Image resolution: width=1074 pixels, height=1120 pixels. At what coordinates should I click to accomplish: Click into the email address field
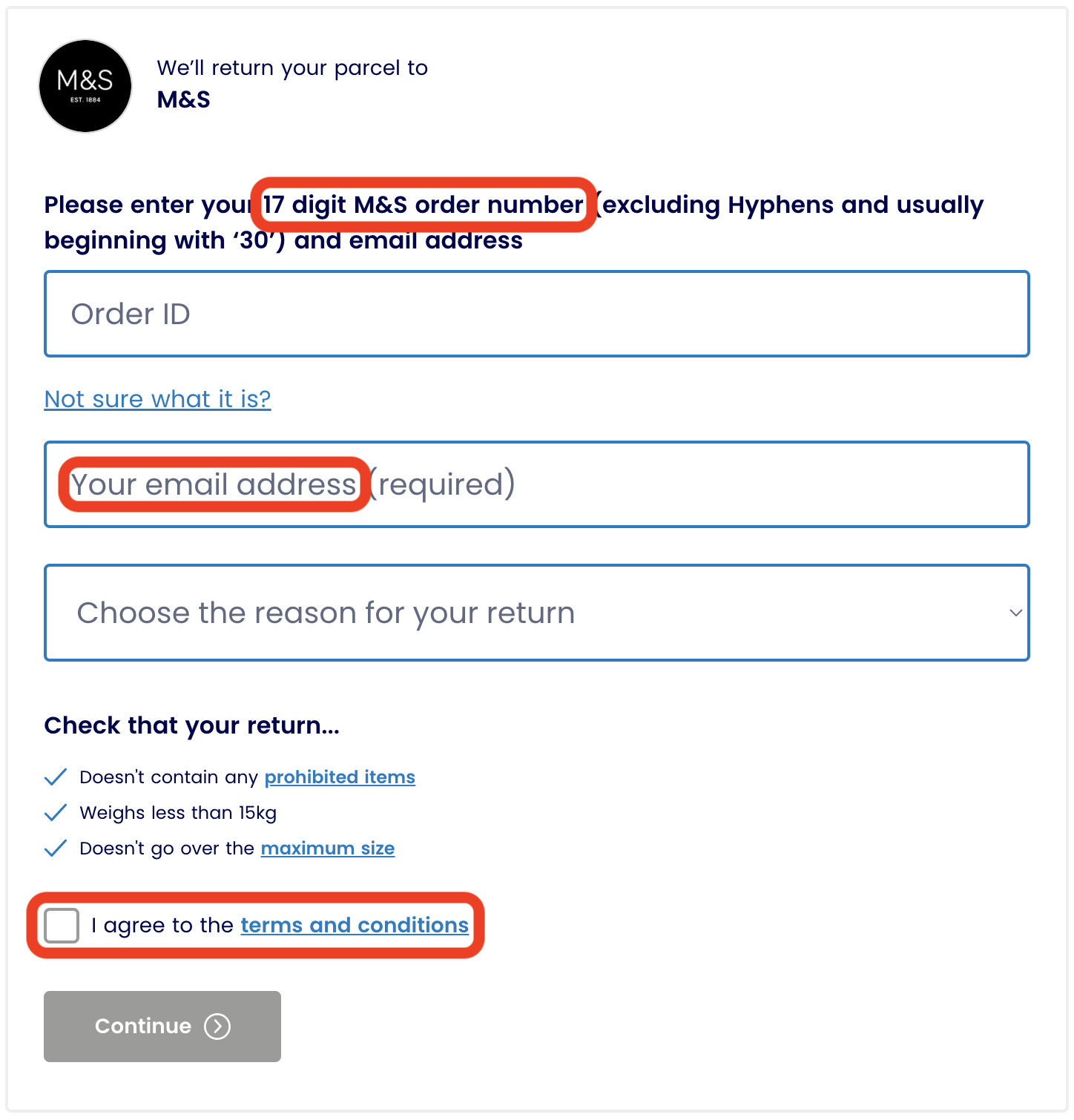pyautogui.click(x=536, y=484)
